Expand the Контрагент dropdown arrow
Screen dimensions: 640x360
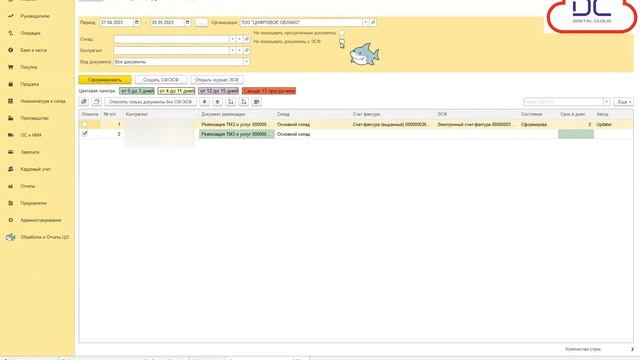[x=232, y=51]
